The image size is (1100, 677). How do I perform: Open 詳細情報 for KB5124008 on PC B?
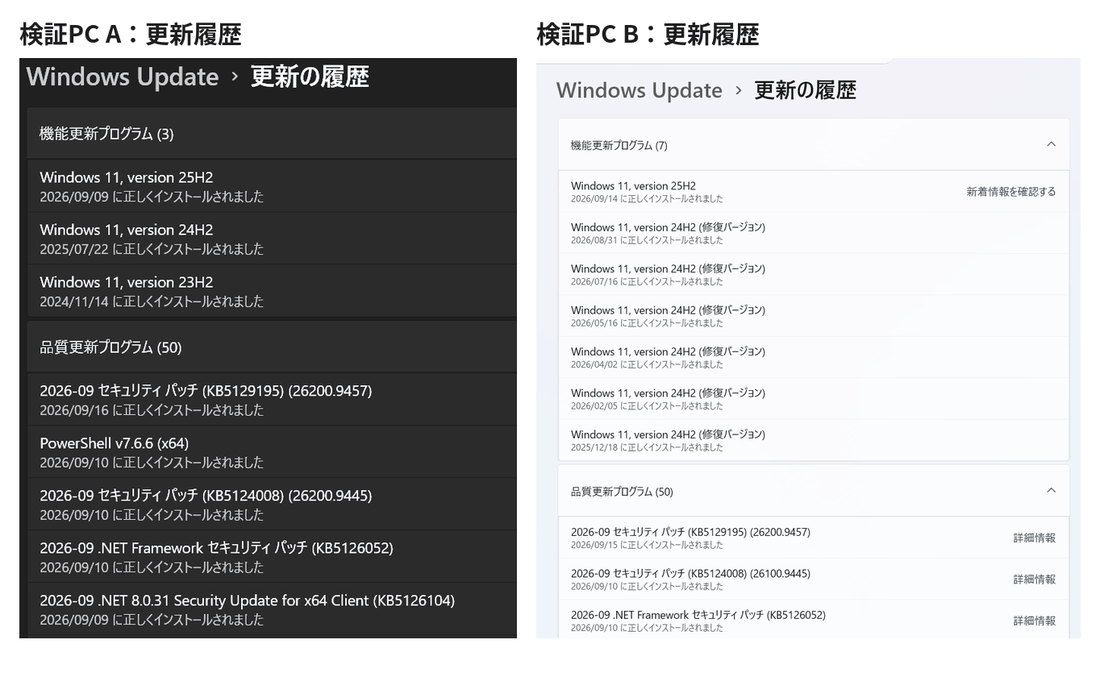(x=1034, y=579)
